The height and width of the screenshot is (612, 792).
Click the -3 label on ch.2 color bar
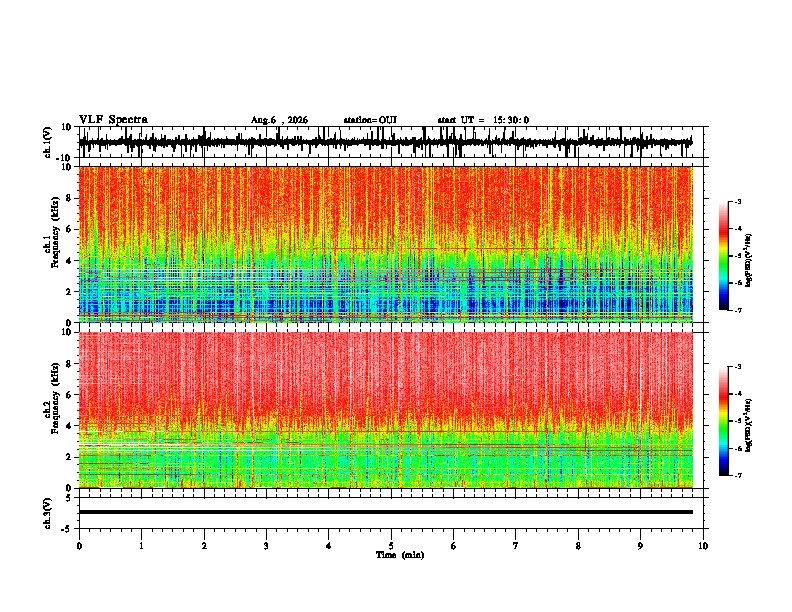click(737, 367)
